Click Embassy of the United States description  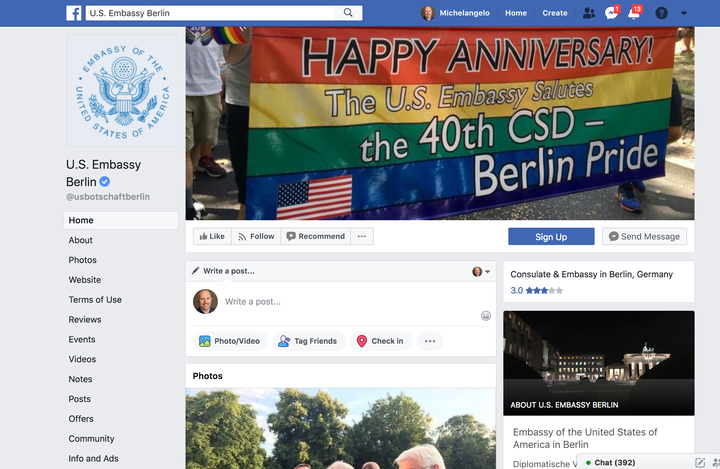click(585, 438)
